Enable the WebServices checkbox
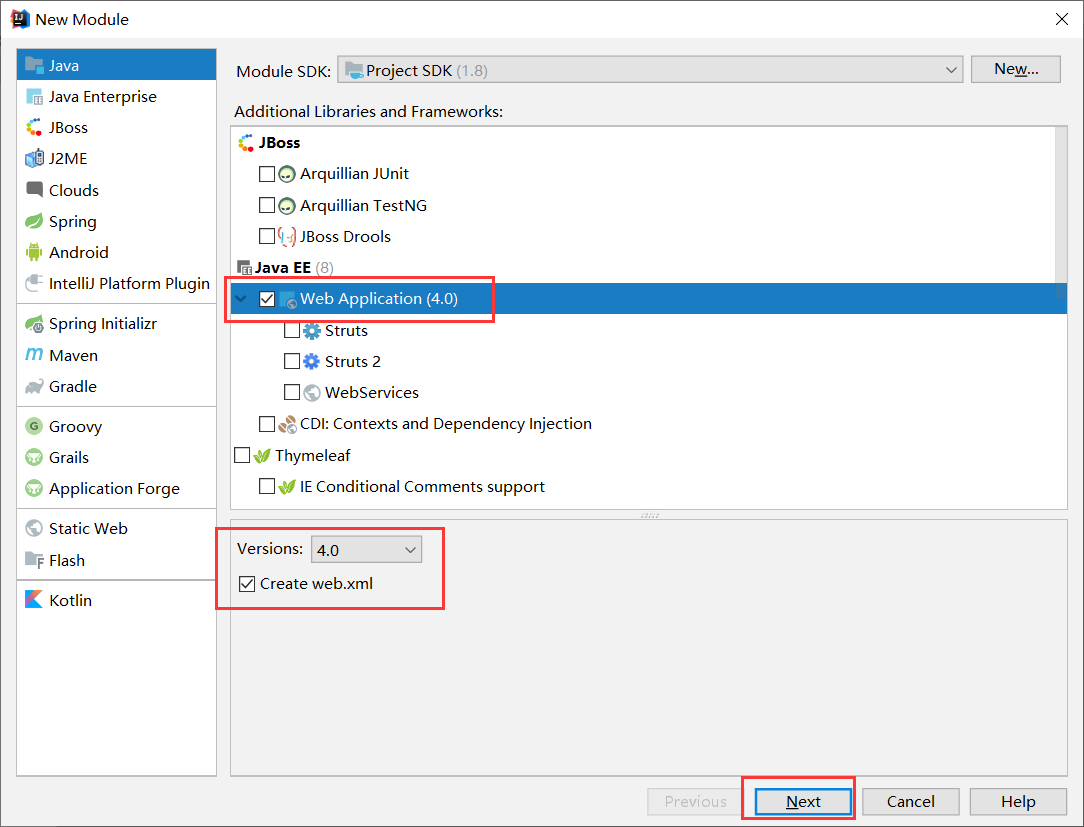 click(292, 393)
